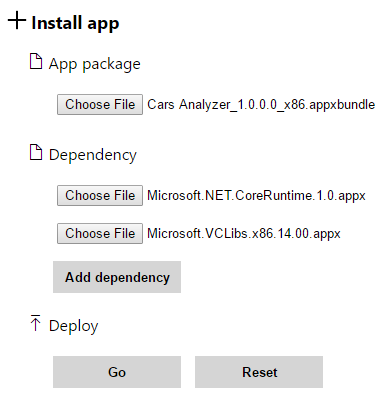Choose File for the Cars Analyzer app package
The image size is (392, 403).
pos(100,104)
